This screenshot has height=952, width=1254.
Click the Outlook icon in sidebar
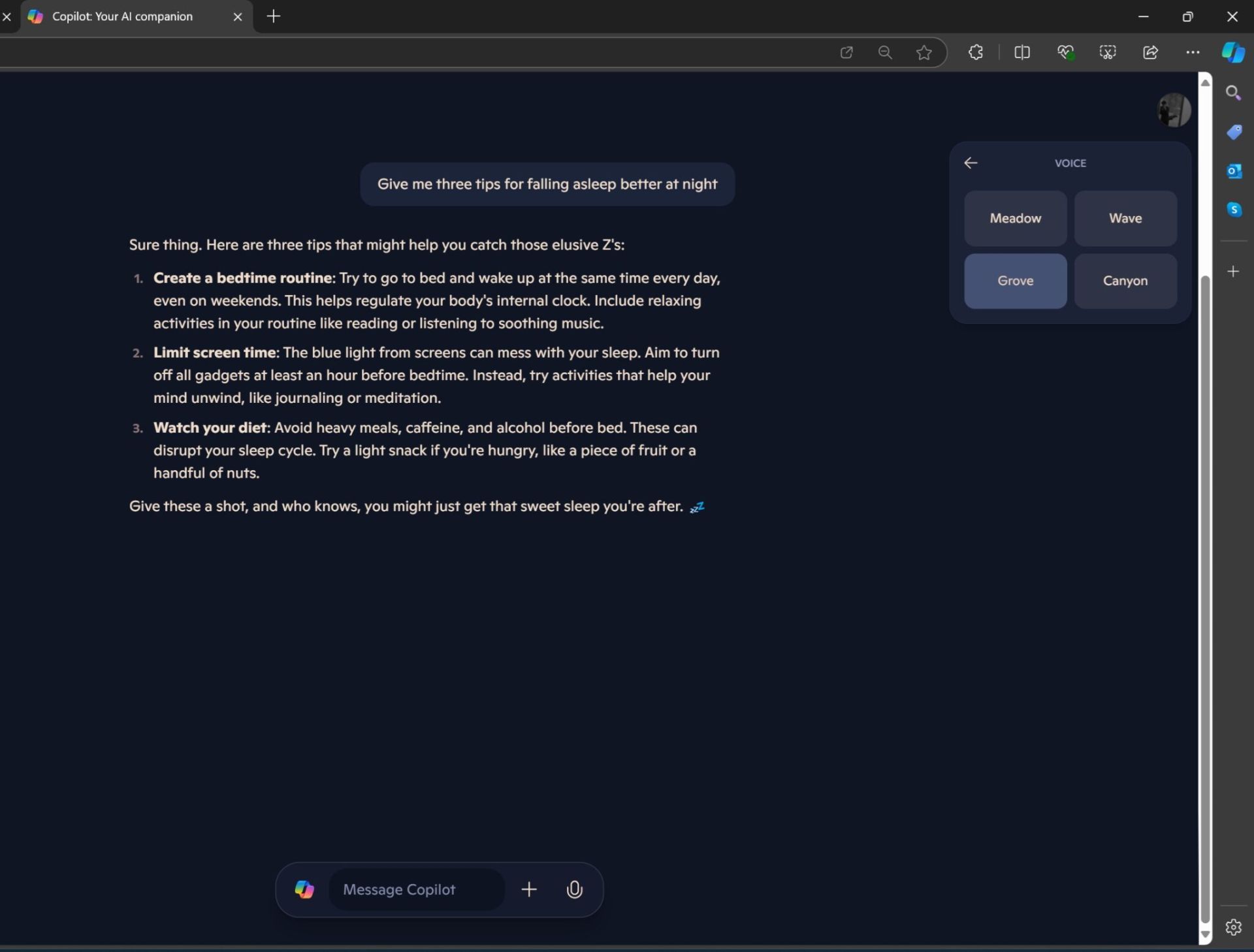pyautogui.click(x=1235, y=171)
